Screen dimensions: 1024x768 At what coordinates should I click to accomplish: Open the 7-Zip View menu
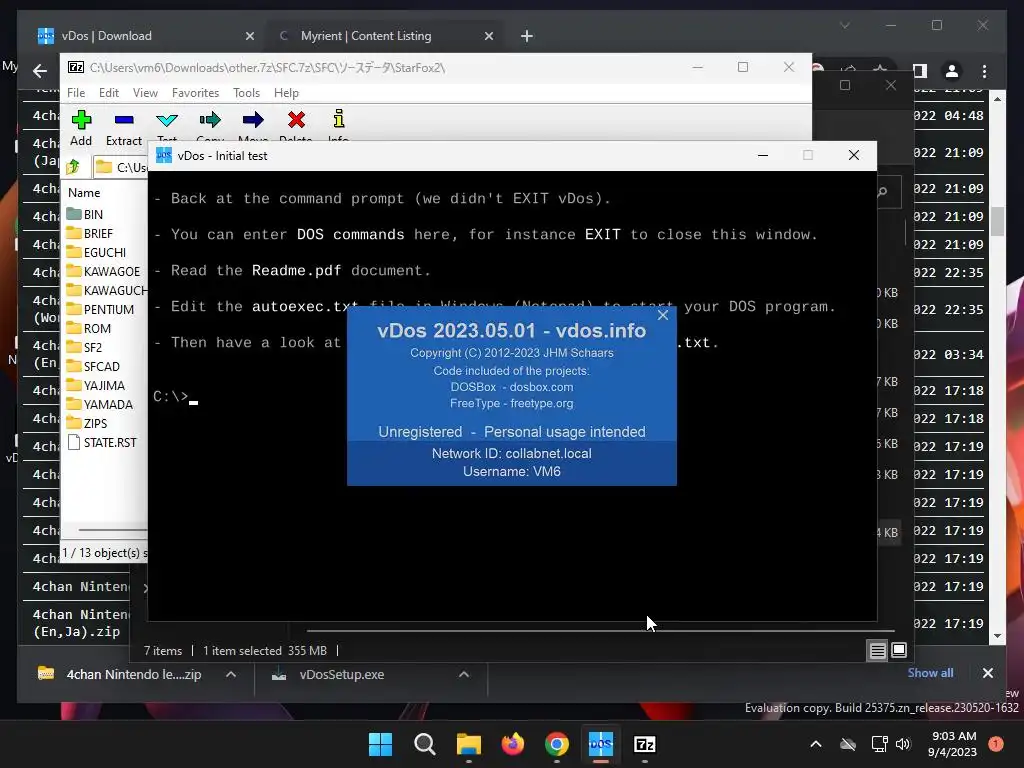click(x=145, y=93)
